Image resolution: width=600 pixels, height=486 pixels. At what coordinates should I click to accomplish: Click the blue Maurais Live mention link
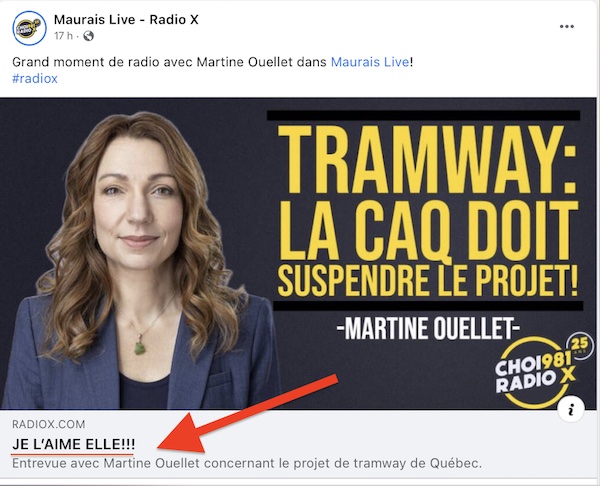[x=370, y=62]
